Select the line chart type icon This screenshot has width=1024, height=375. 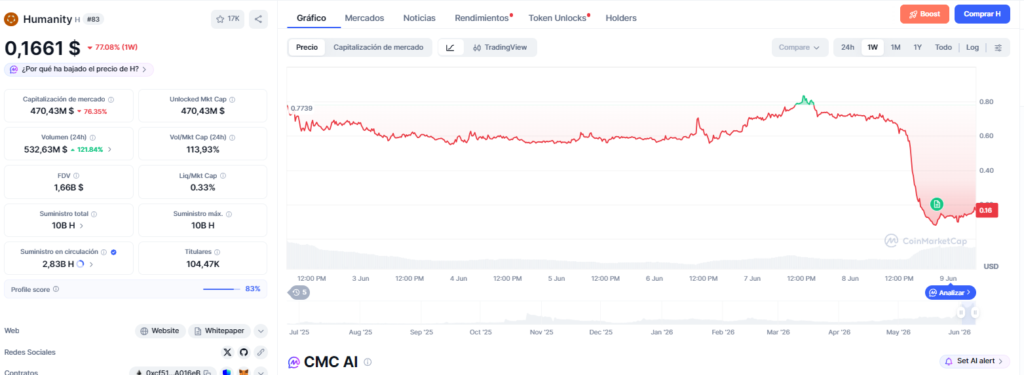[451, 47]
